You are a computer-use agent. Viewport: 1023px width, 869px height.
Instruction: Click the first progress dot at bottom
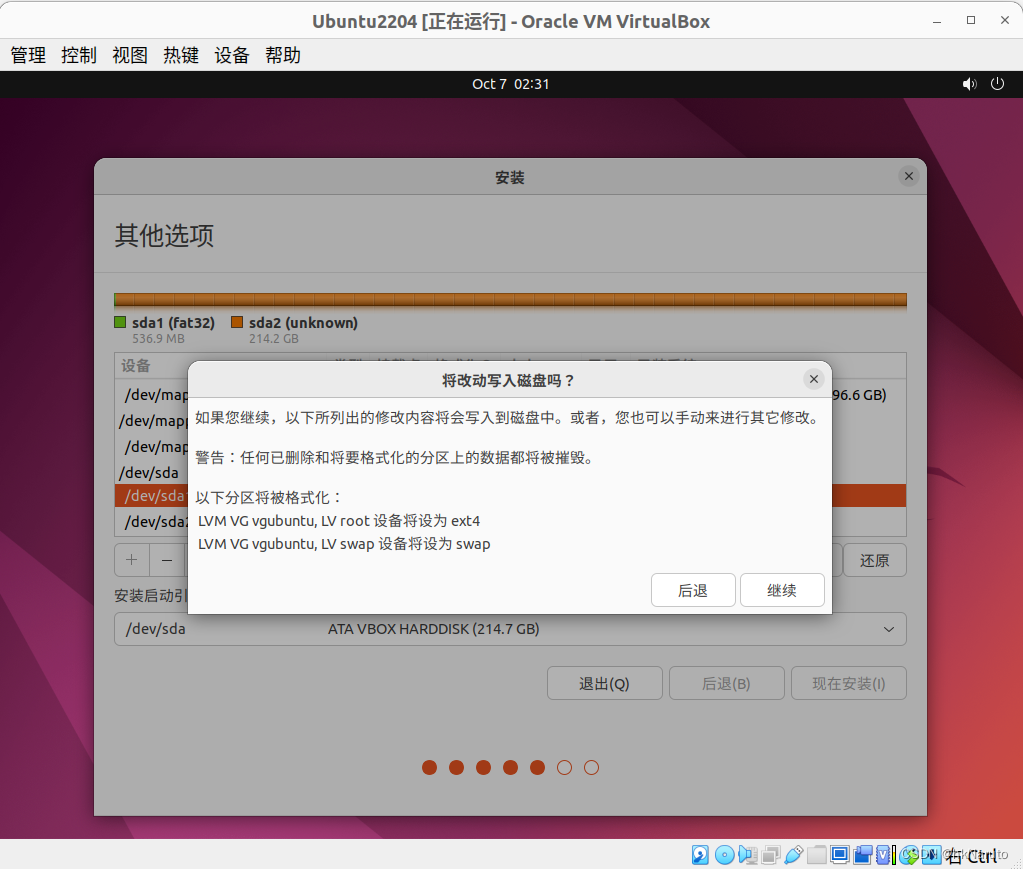point(429,768)
